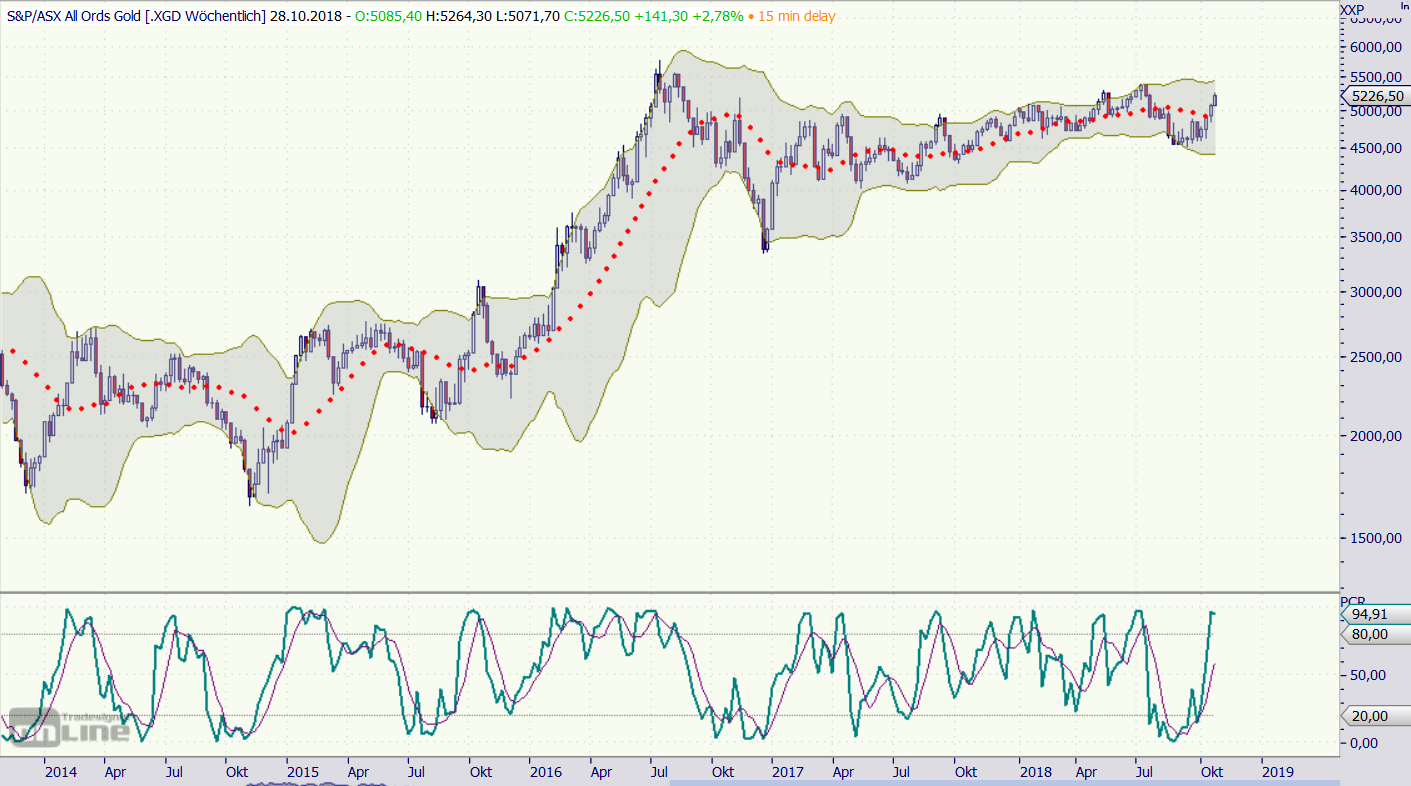1411x786 pixels.
Task: Click the '2500,00' price axis label
Action: [x=1374, y=357]
